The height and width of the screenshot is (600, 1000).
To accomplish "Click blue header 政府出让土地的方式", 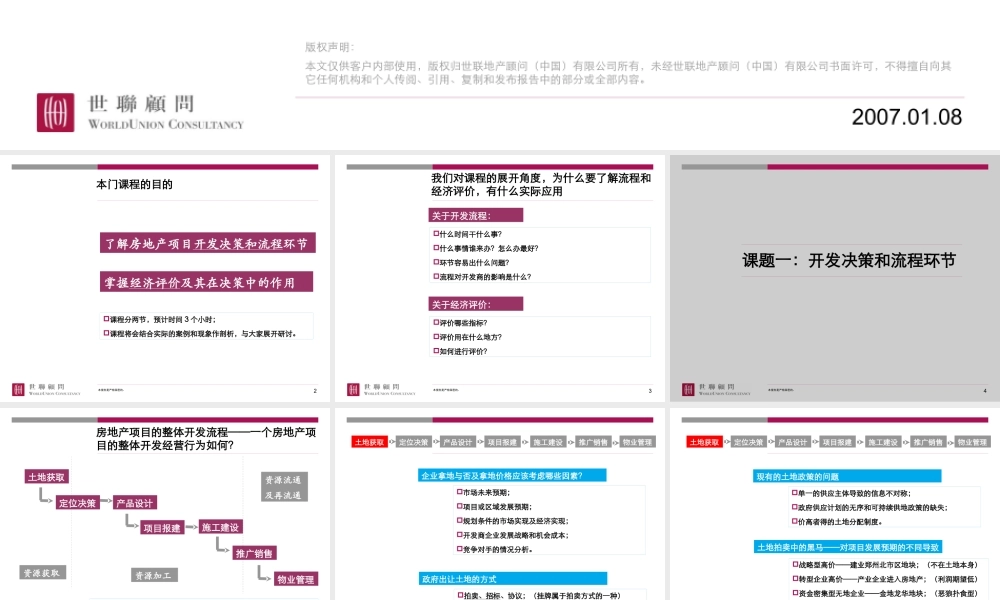I will (513, 579).
